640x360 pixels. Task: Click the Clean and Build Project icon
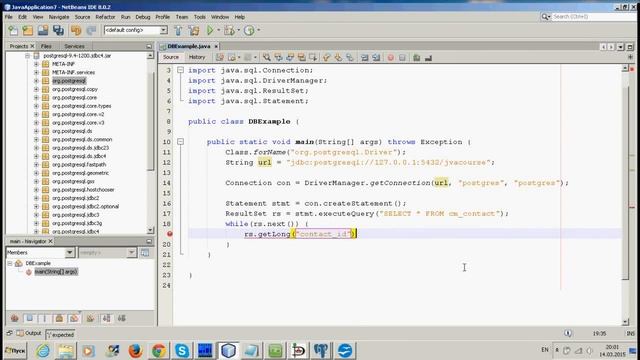pyautogui.click(x=194, y=30)
